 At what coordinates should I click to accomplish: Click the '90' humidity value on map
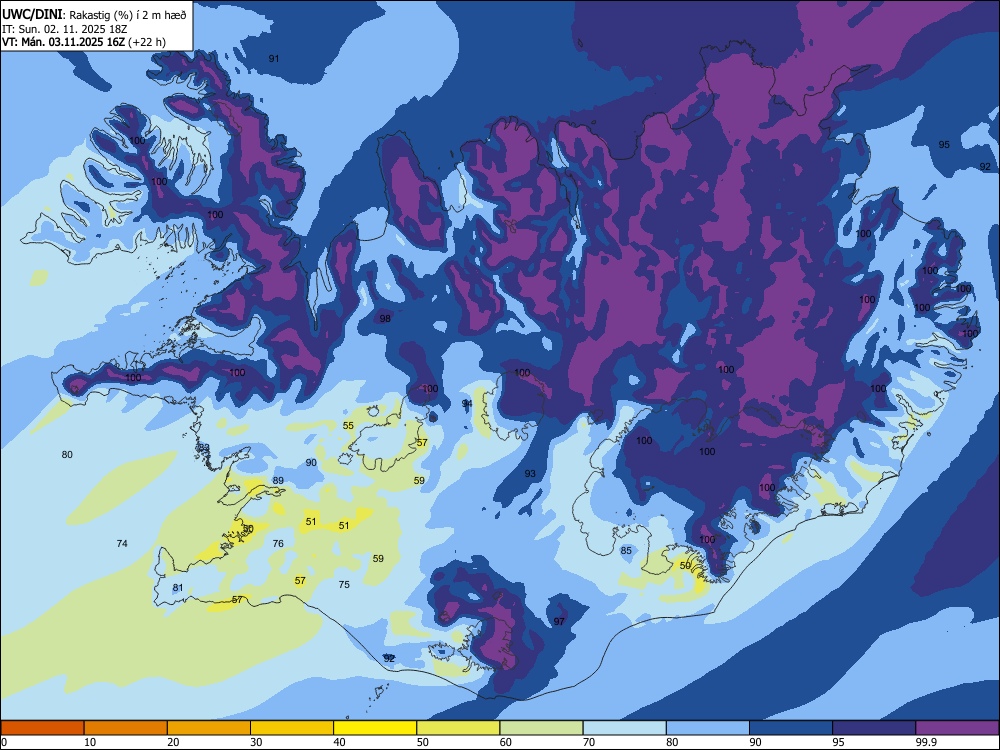(311, 462)
